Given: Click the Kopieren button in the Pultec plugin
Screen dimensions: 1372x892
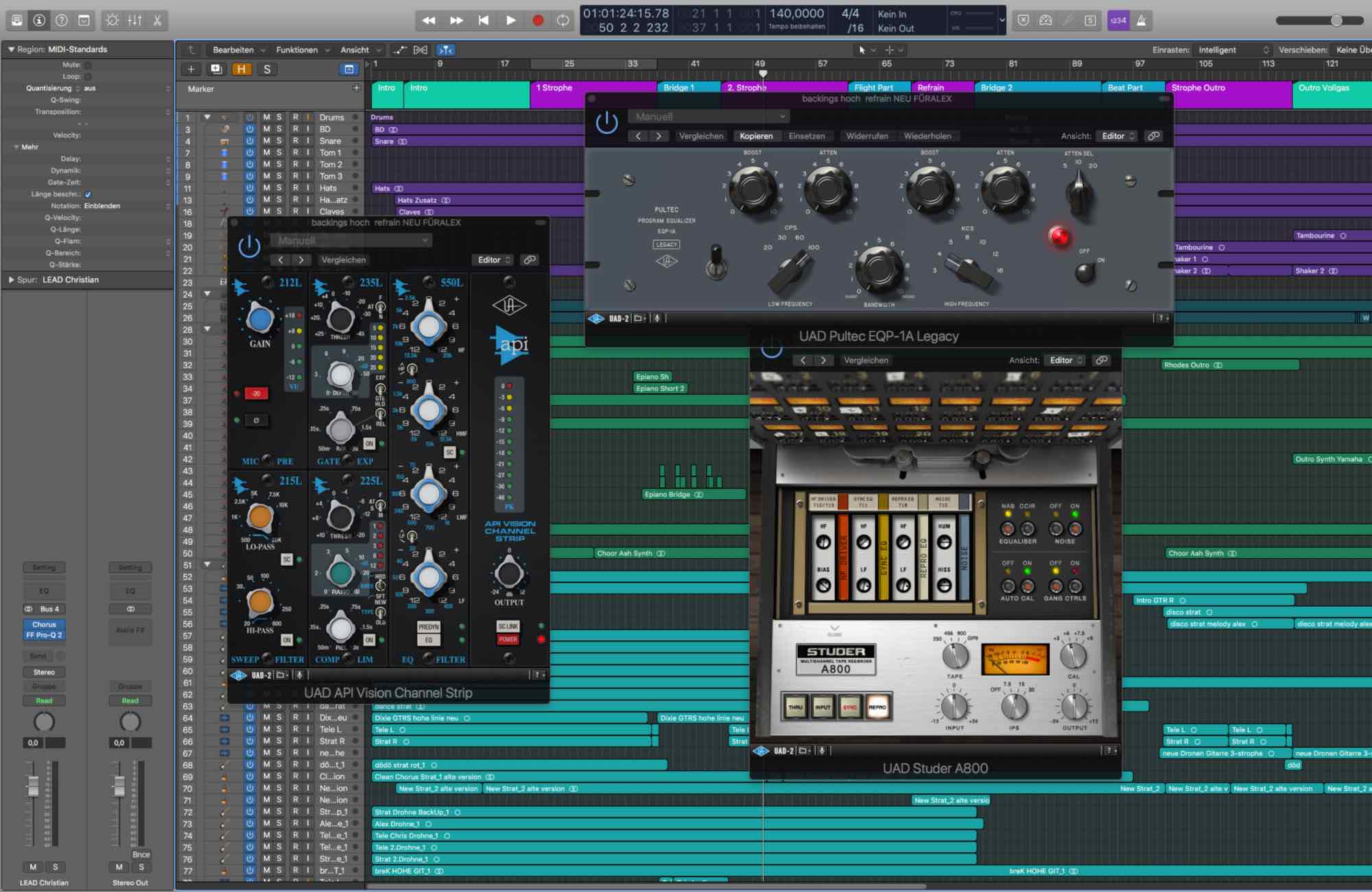Looking at the screenshot, I should pyautogui.click(x=757, y=136).
